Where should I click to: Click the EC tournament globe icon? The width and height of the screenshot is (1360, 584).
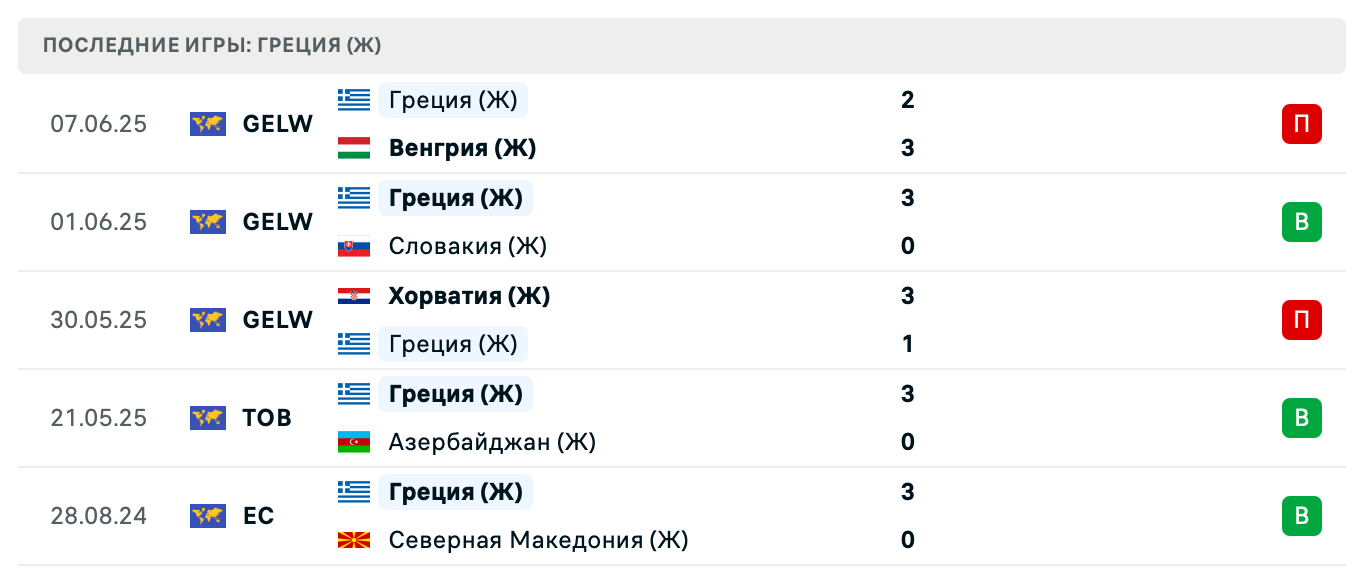[x=207, y=516]
